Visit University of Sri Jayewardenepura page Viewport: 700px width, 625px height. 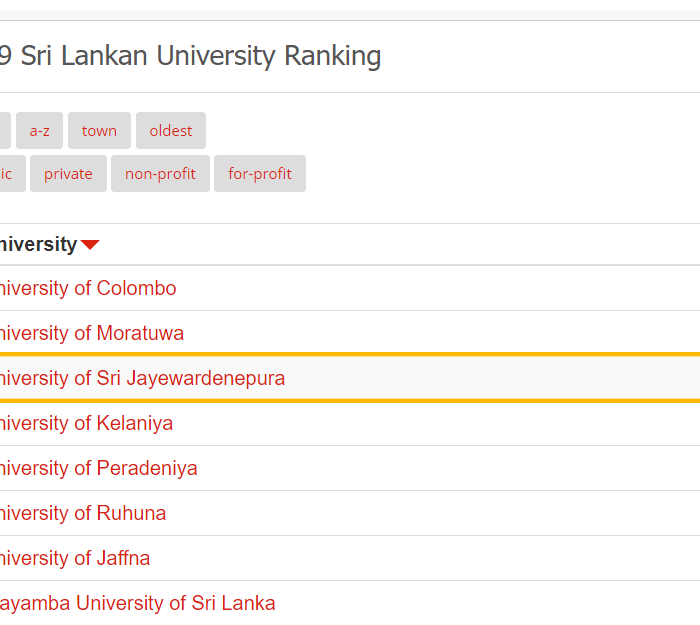[140, 378]
